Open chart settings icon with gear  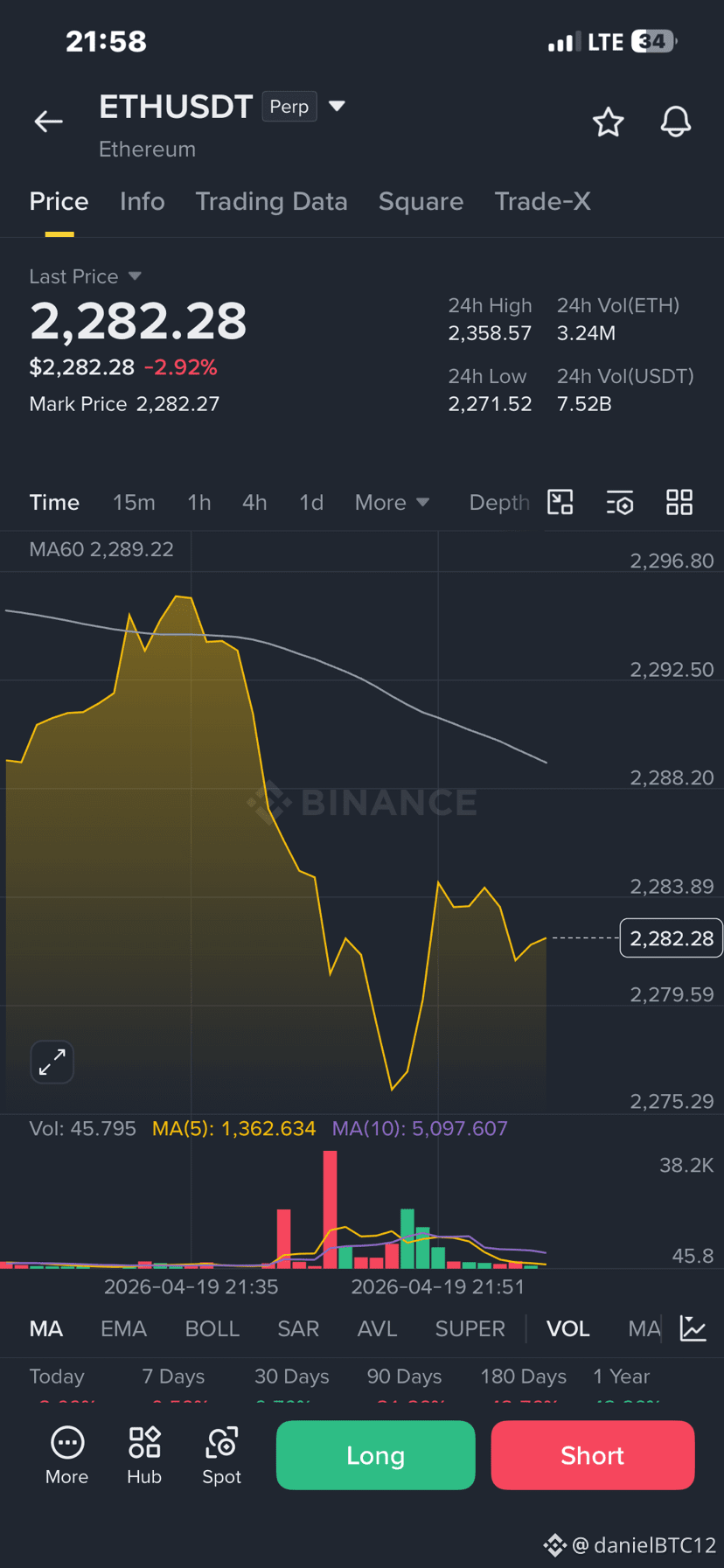(x=620, y=503)
